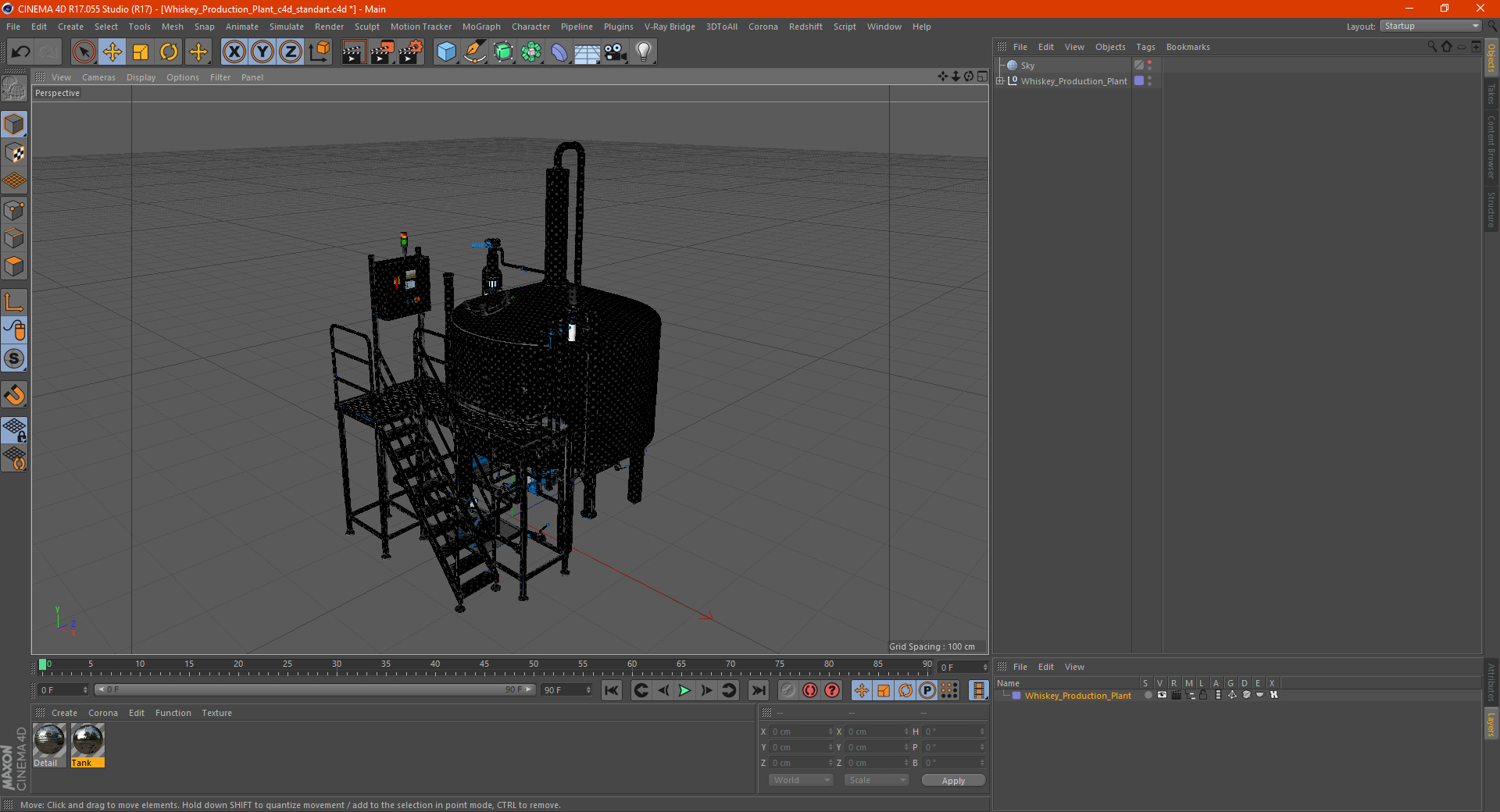
Task: Click the Subdivision Surface generator icon
Action: click(x=503, y=52)
